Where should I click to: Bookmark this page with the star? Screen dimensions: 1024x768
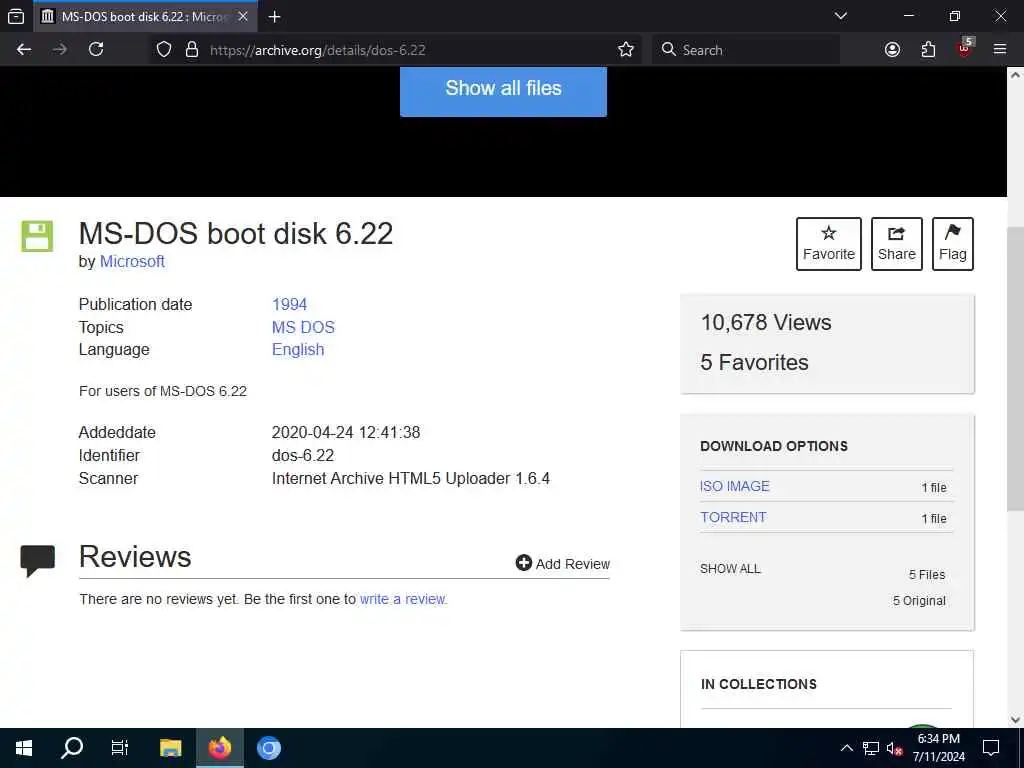[626, 50]
